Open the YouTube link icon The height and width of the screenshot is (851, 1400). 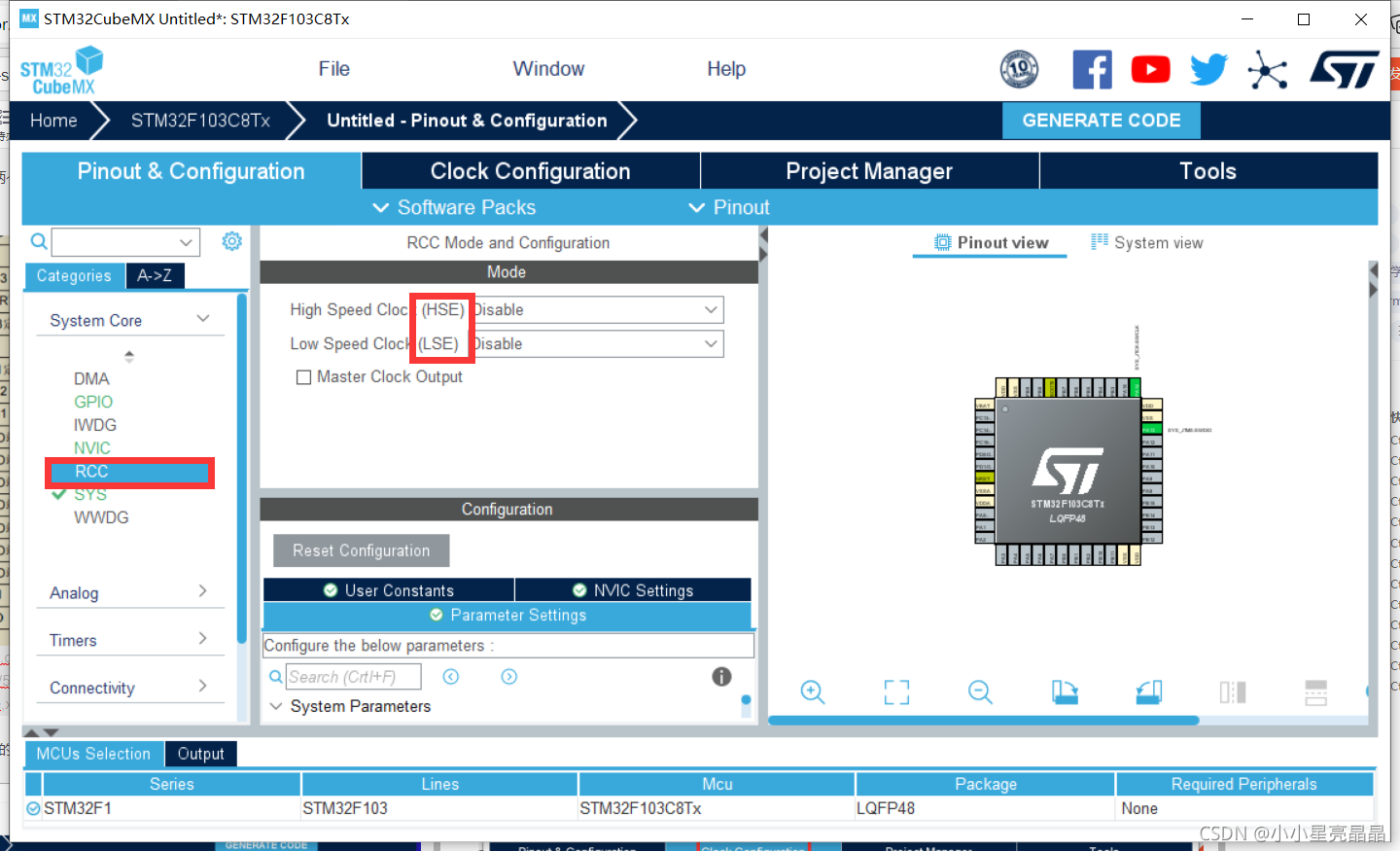(x=1150, y=69)
